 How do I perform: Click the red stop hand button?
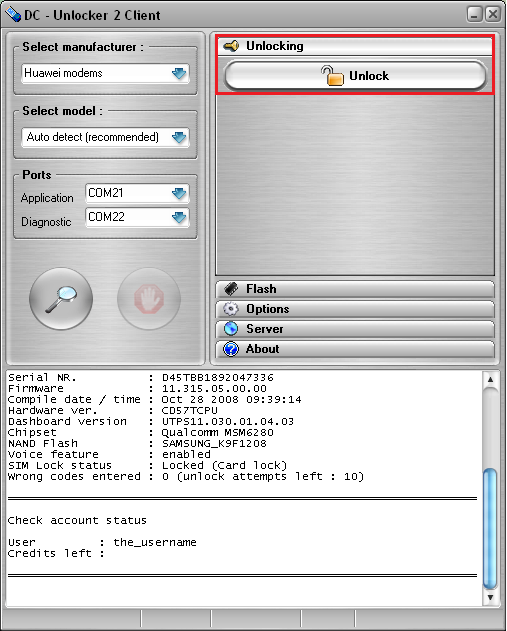(149, 299)
